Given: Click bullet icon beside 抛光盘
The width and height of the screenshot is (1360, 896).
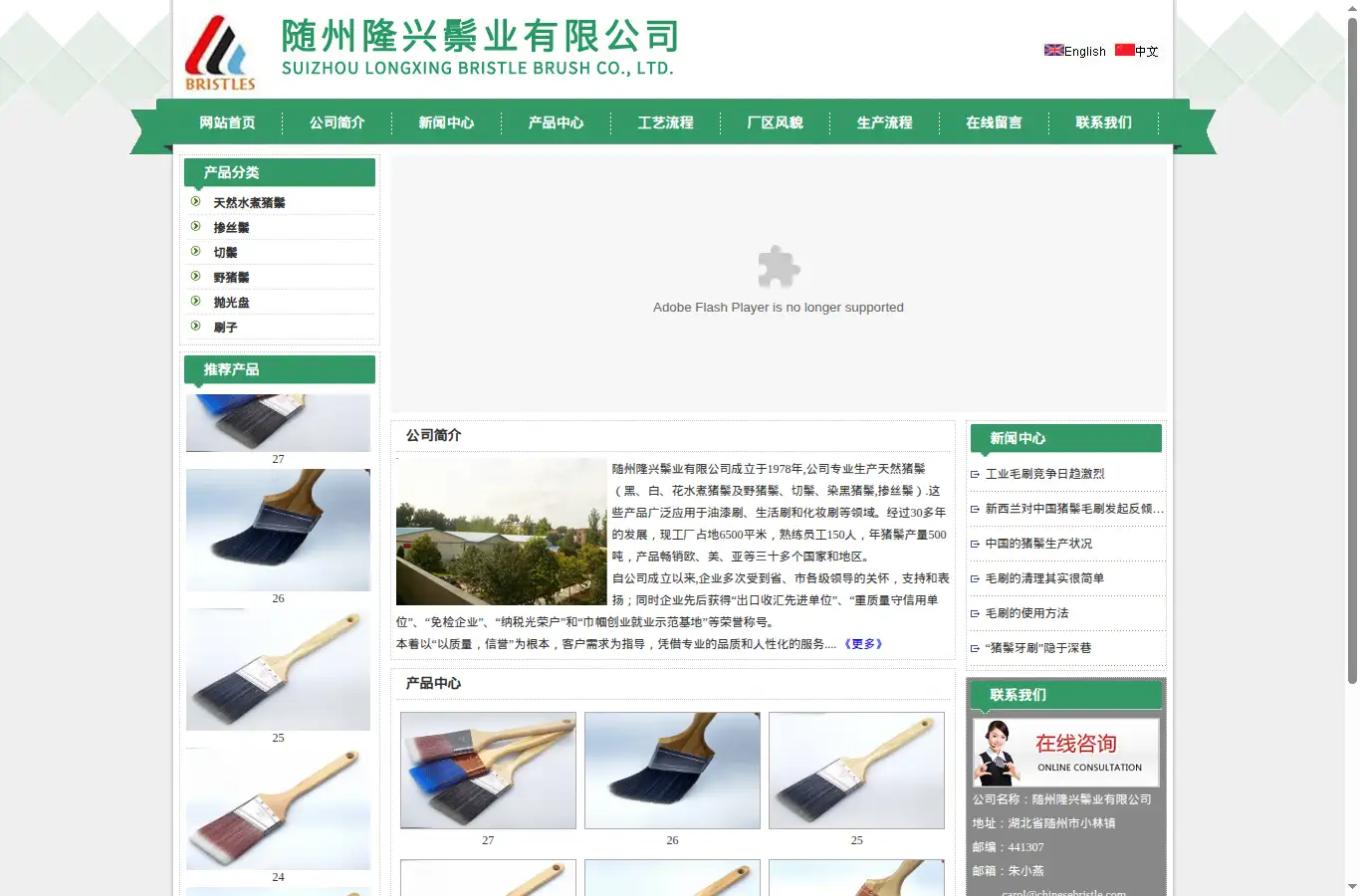Looking at the screenshot, I should click(x=196, y=301).
